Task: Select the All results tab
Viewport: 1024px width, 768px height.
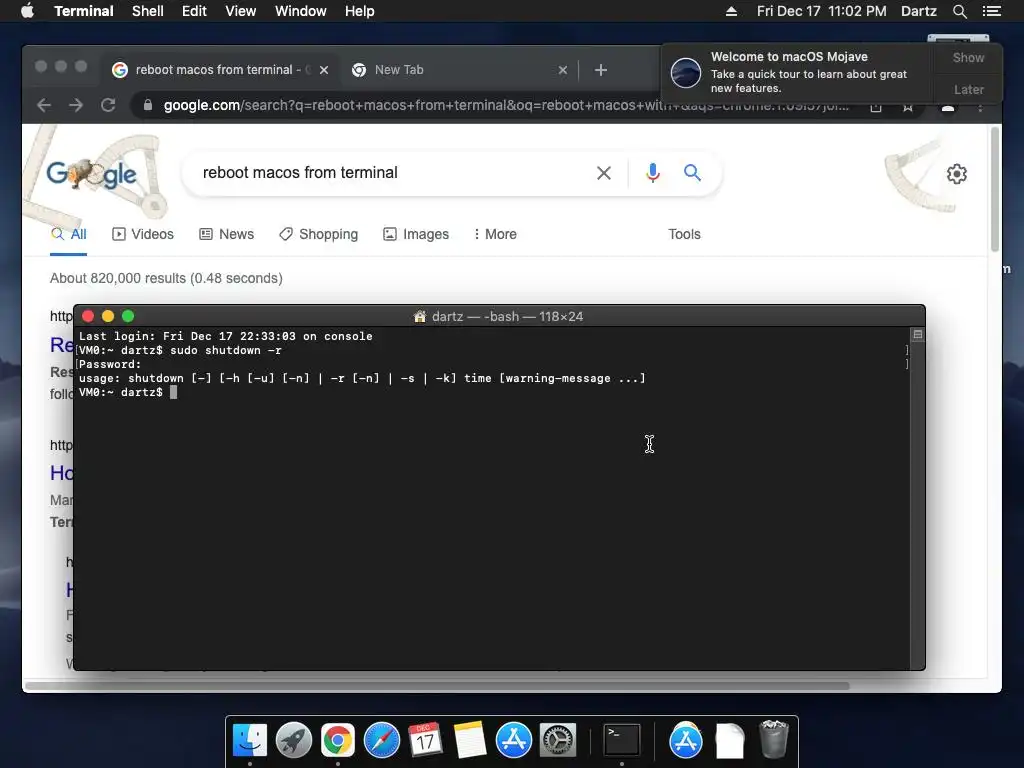Action: (69, 234)
